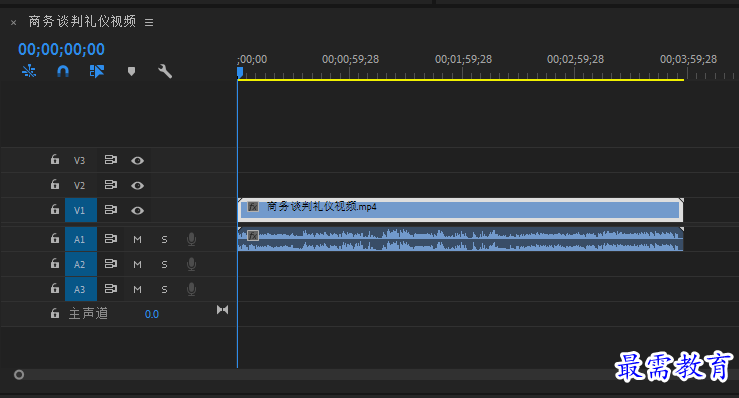This screenshot has width=739, height=398.
Task: Open the sequence panel menu icon
Action: point(149,22)
